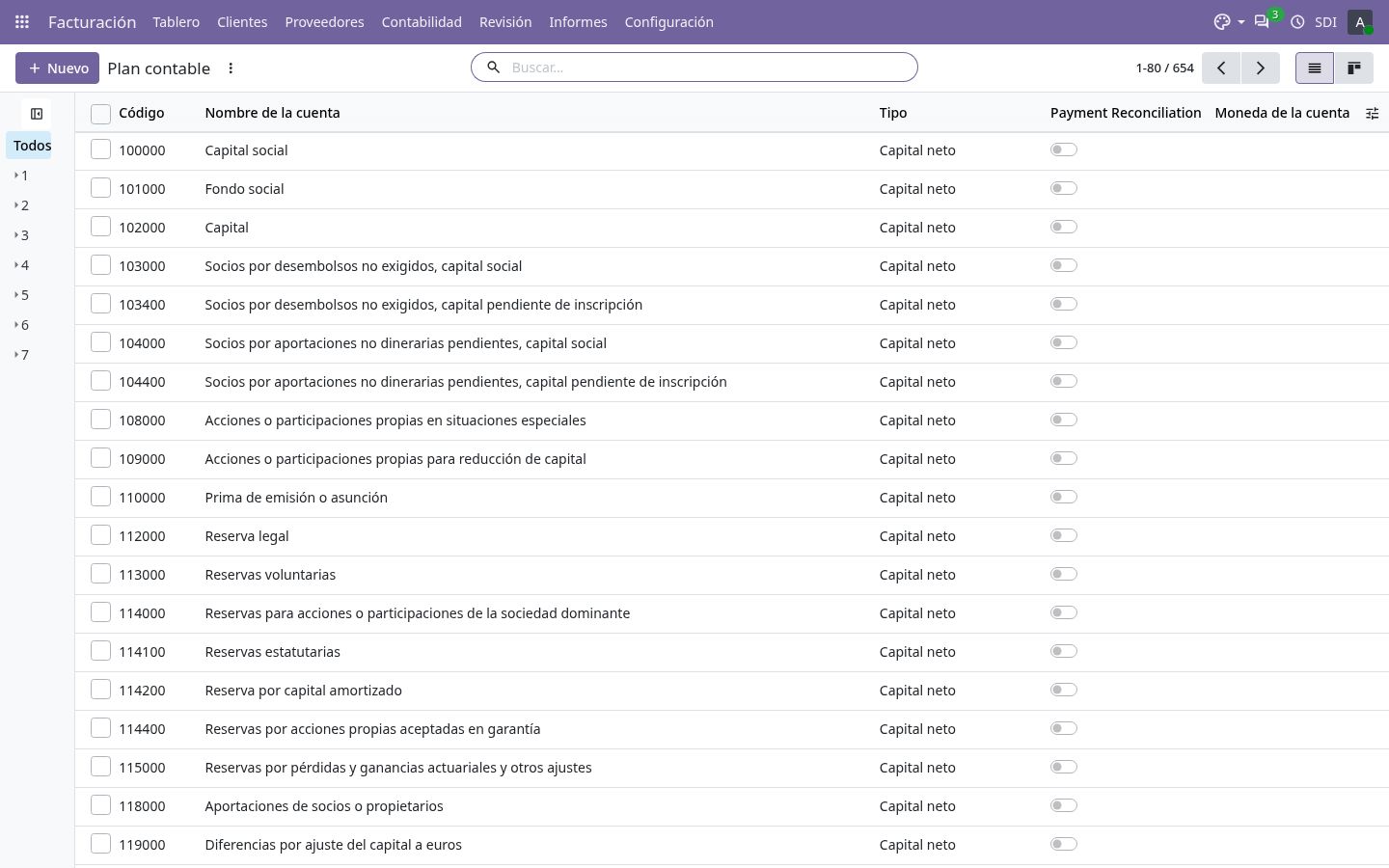Screen dimensions: 1389x868
Task: Collapse the account groups side panel
Action: point(37,114)
